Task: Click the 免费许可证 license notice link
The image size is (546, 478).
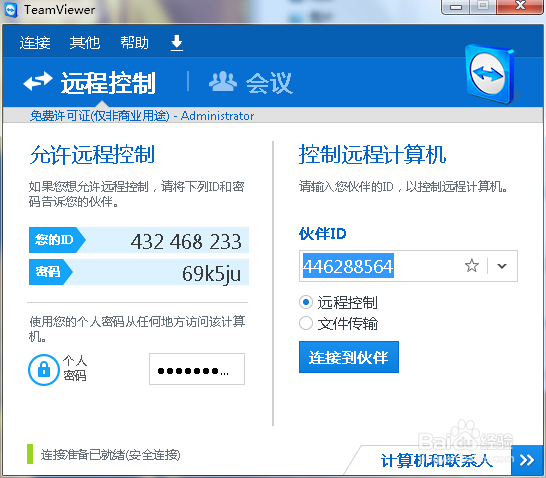Action: tap(142, 116)
